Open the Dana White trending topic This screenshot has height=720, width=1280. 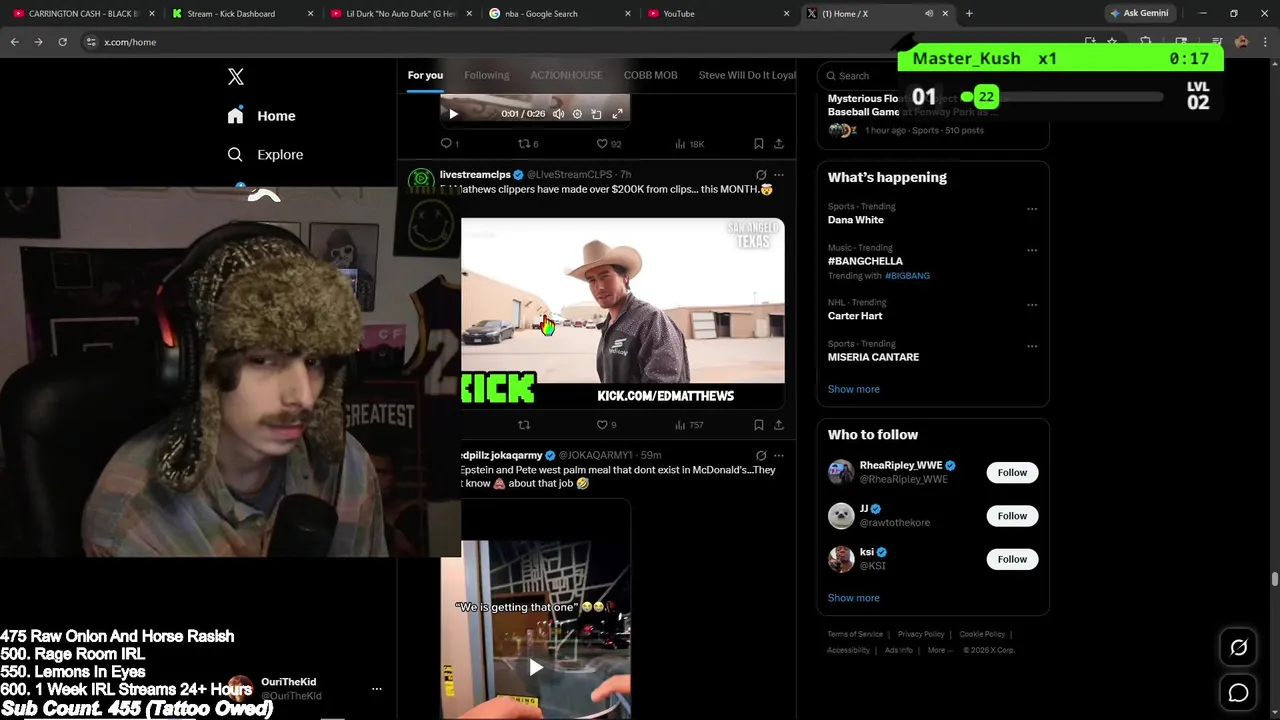pos(856,220)
